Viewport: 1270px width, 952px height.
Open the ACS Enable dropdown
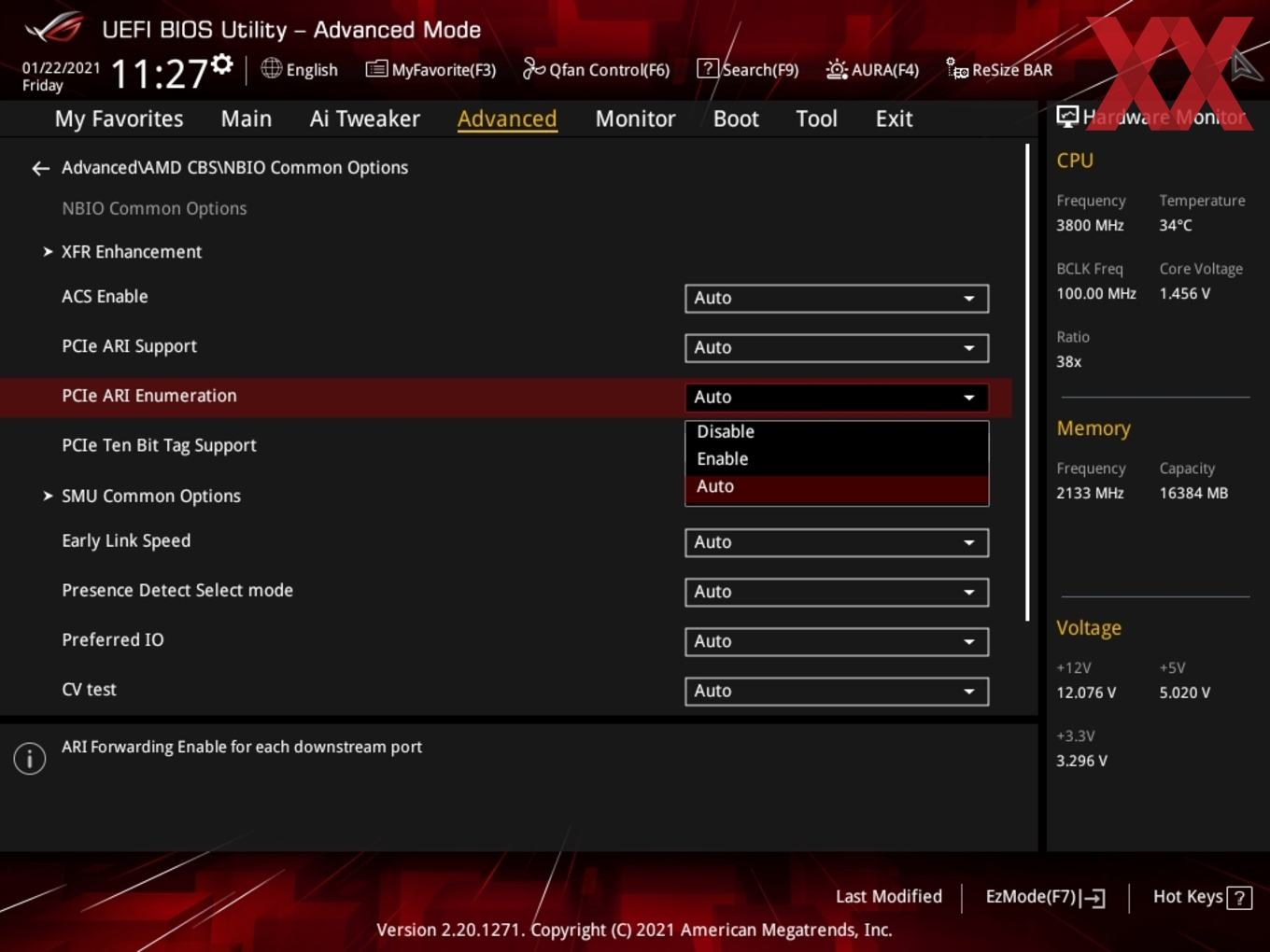837,298
